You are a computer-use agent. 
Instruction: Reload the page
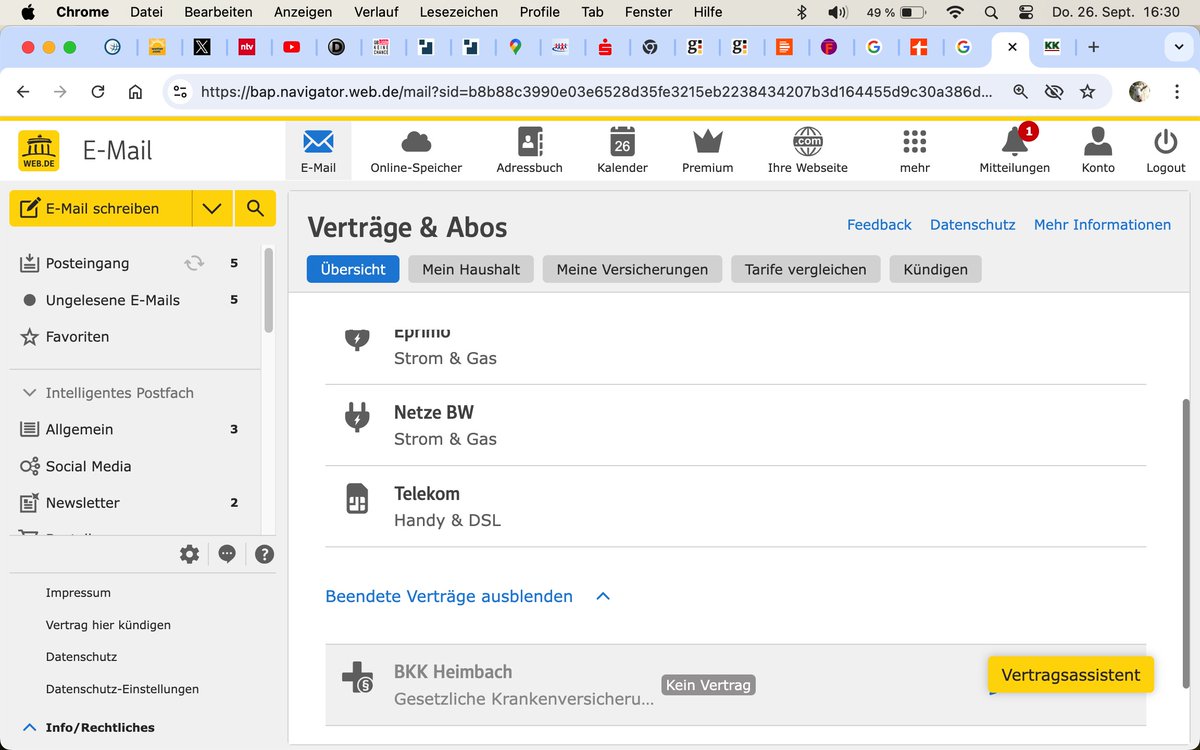point(98,92)
